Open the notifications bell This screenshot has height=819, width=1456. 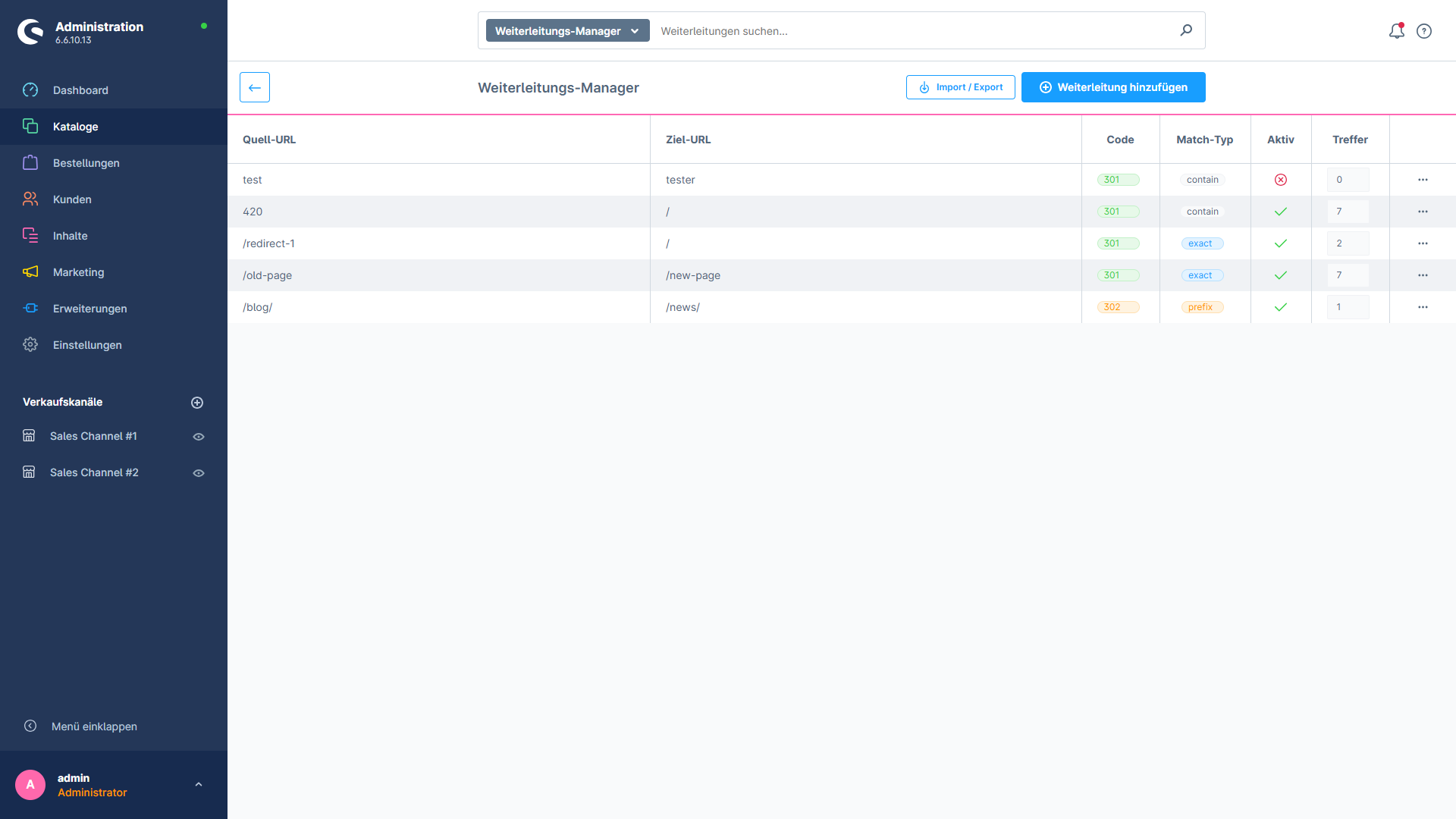(1397, 31)
